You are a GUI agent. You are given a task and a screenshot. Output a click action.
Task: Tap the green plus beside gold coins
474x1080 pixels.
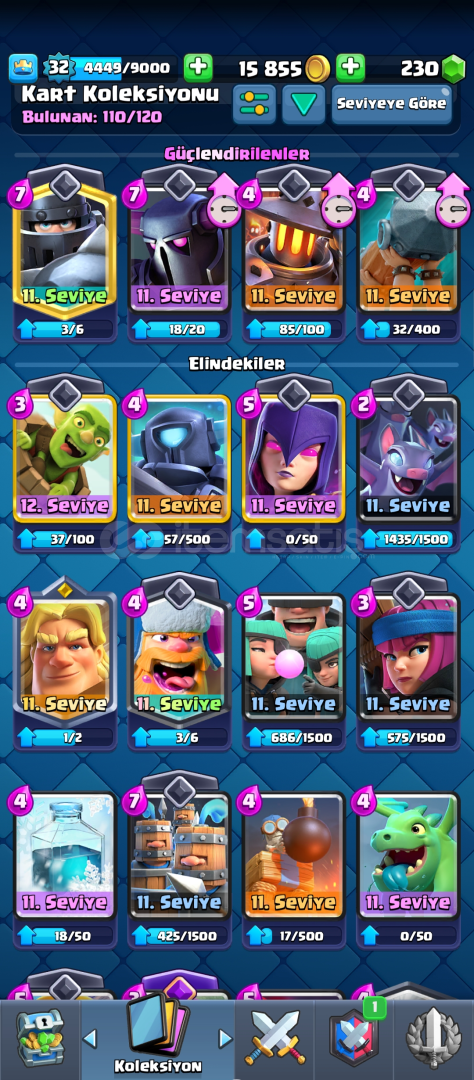[350, 68]
